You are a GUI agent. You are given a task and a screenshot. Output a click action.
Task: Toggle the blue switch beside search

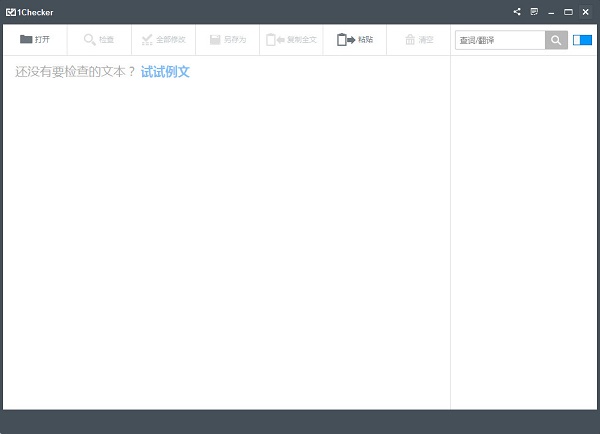click(x=582, y=40)
